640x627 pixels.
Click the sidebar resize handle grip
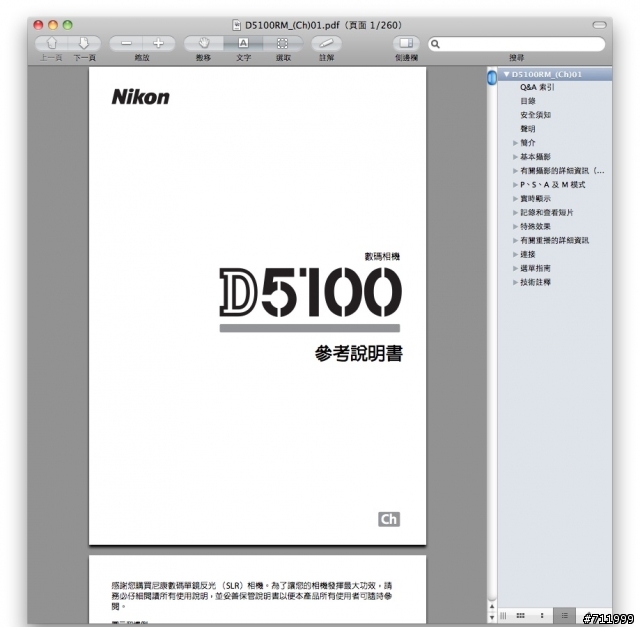[x=503, y=616]
